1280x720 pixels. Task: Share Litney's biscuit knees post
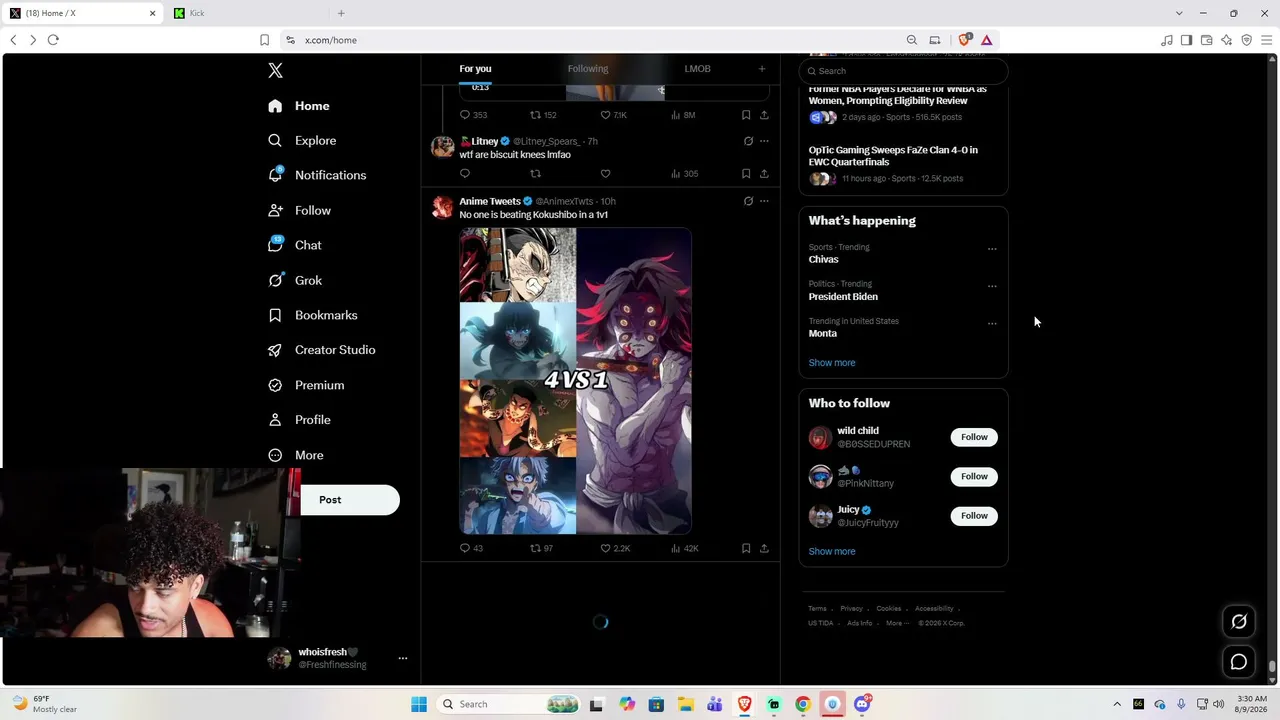[764, 174]
